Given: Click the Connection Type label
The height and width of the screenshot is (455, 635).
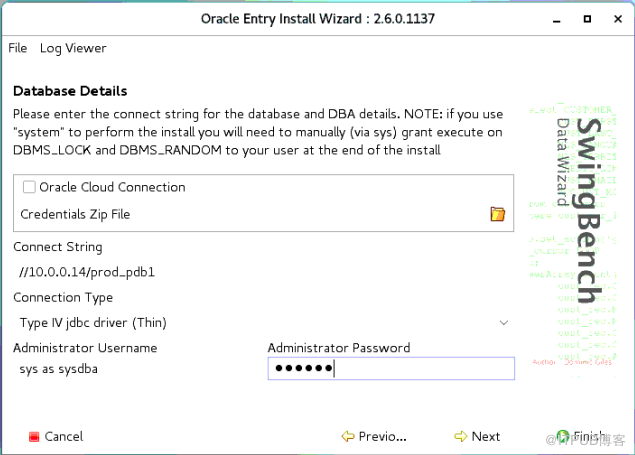Looking at the screenshot, I should click(63, 298).
